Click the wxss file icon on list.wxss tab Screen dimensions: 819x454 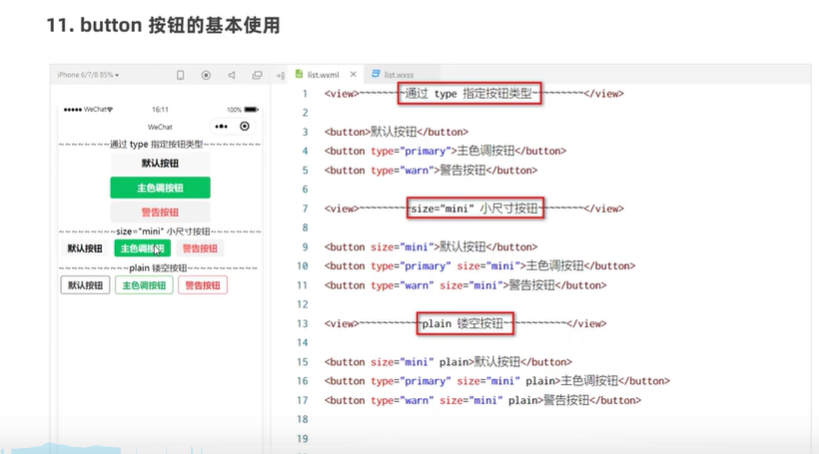pyautogui.click(x=376, y=74)
